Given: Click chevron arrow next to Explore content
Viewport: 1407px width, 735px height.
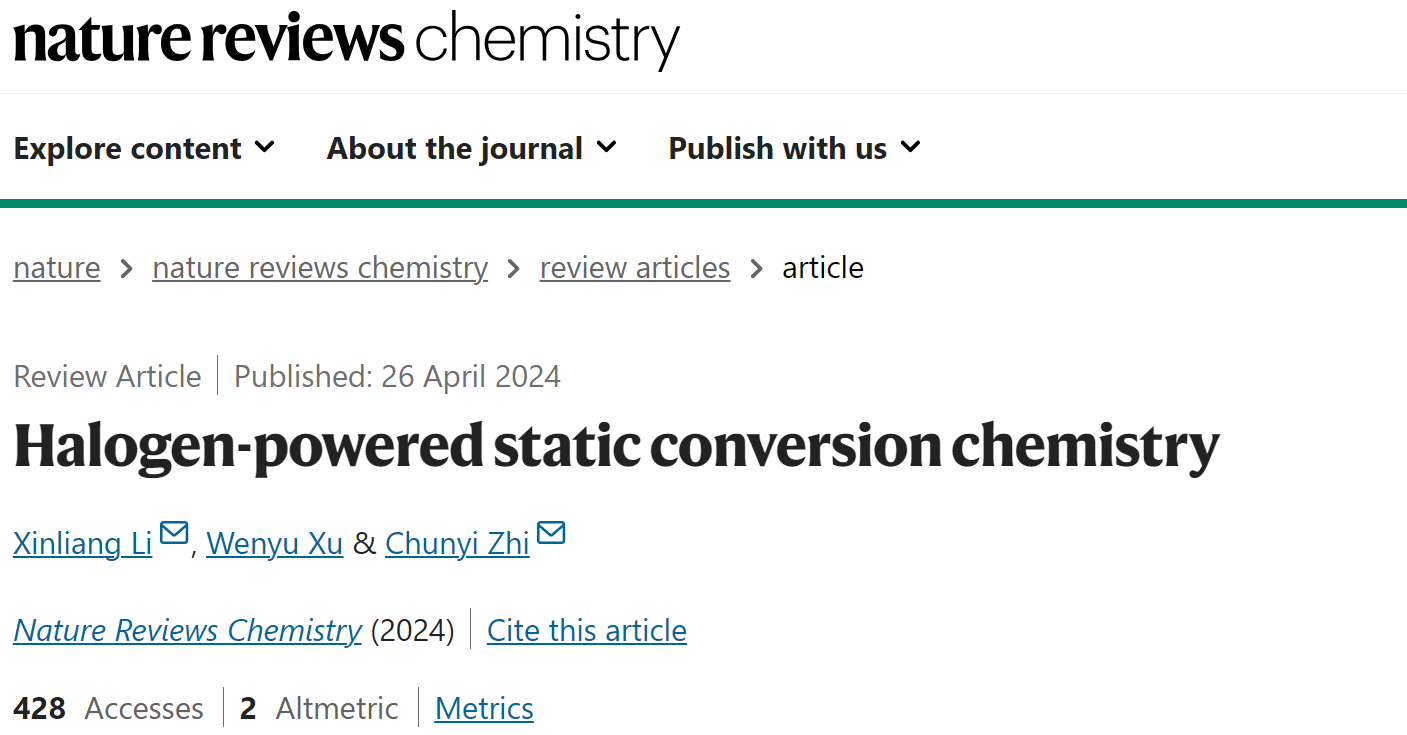Looking at the screenshot, I should (x=265, y=147).
